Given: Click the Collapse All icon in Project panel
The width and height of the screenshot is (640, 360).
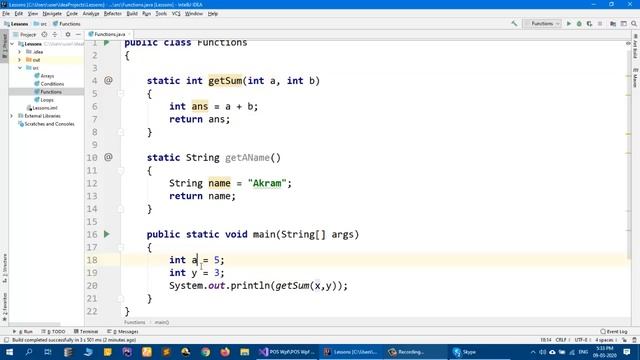Looking at the screenshot, I should [54, 35].
